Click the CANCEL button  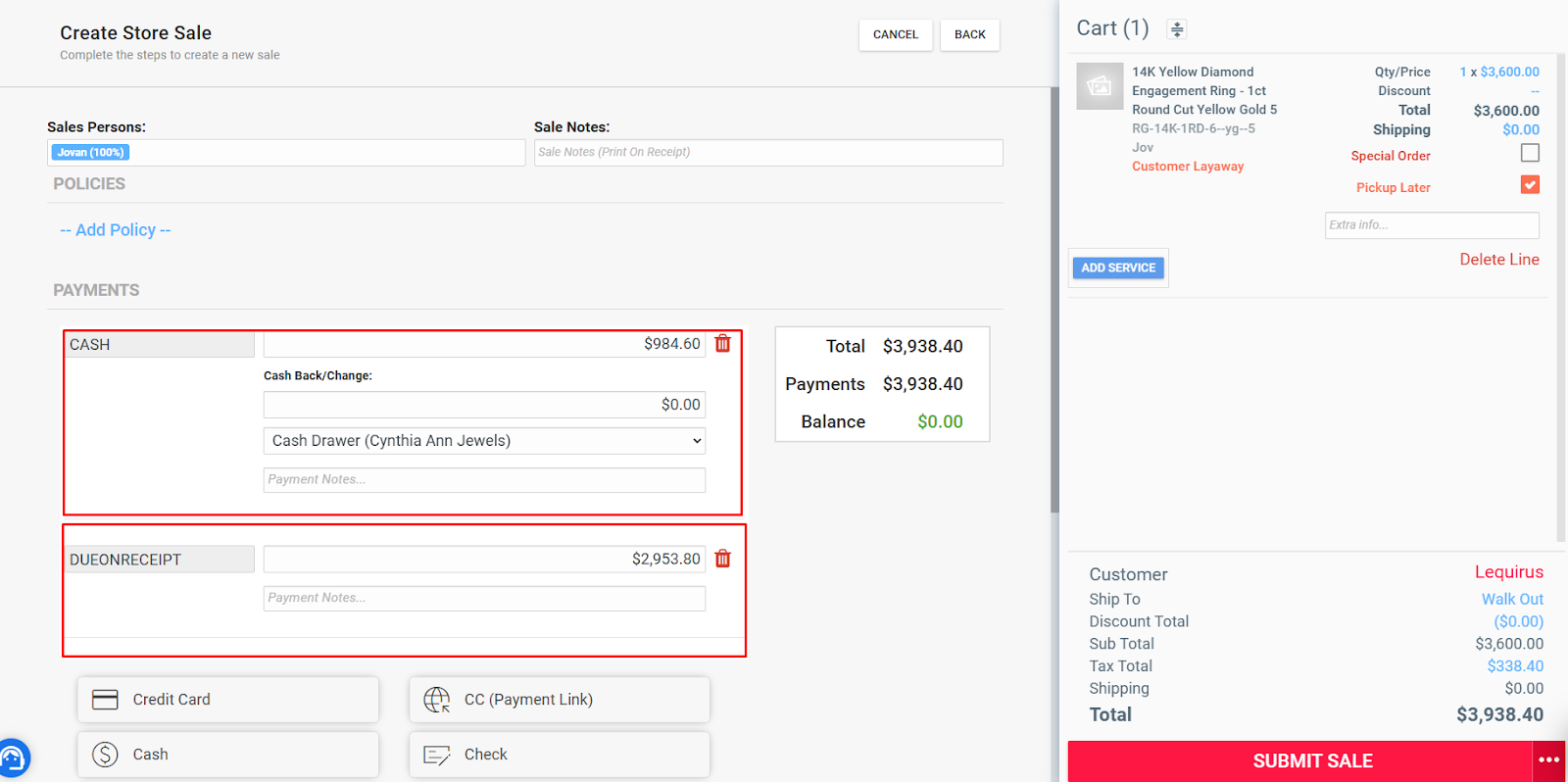[x=896, y=34]
